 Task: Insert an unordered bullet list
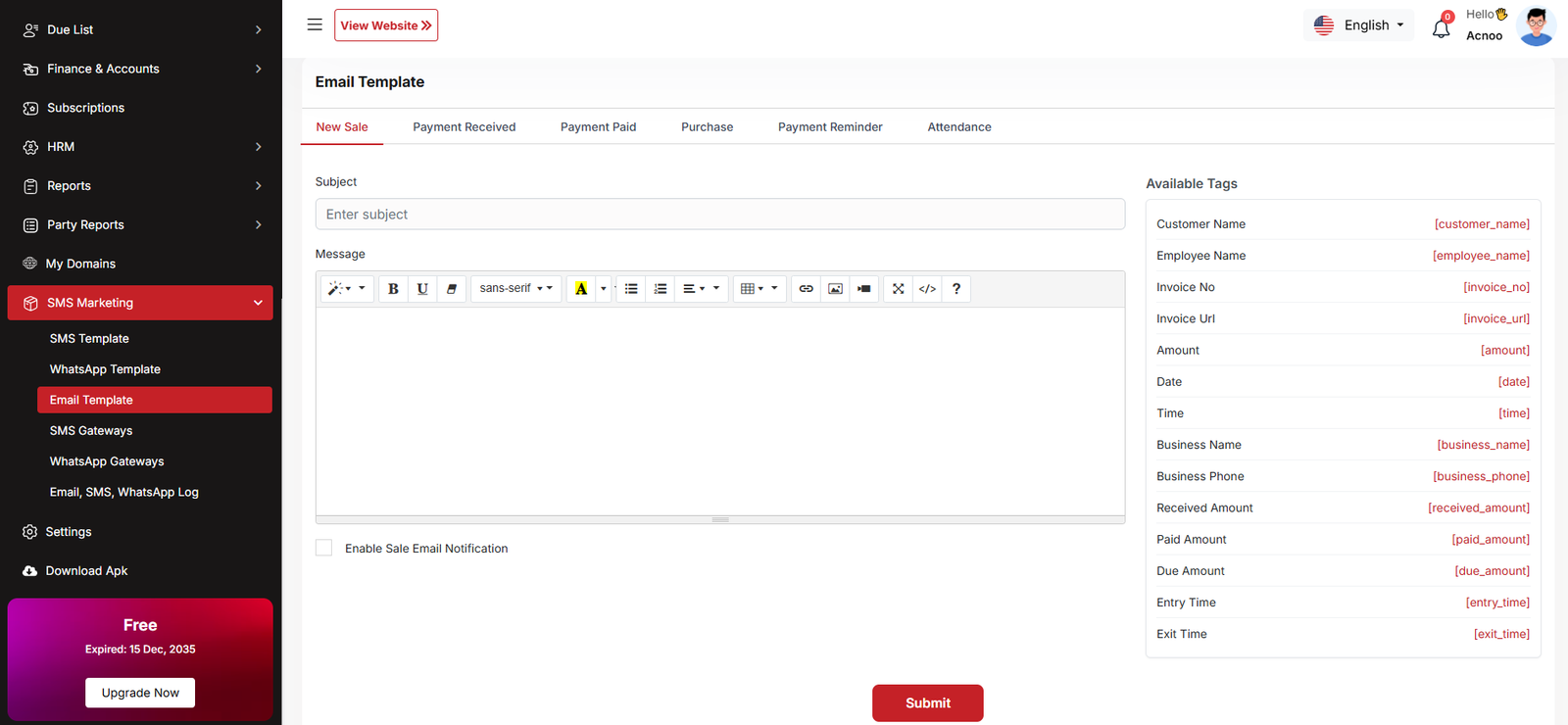click(x=631, y=289)
